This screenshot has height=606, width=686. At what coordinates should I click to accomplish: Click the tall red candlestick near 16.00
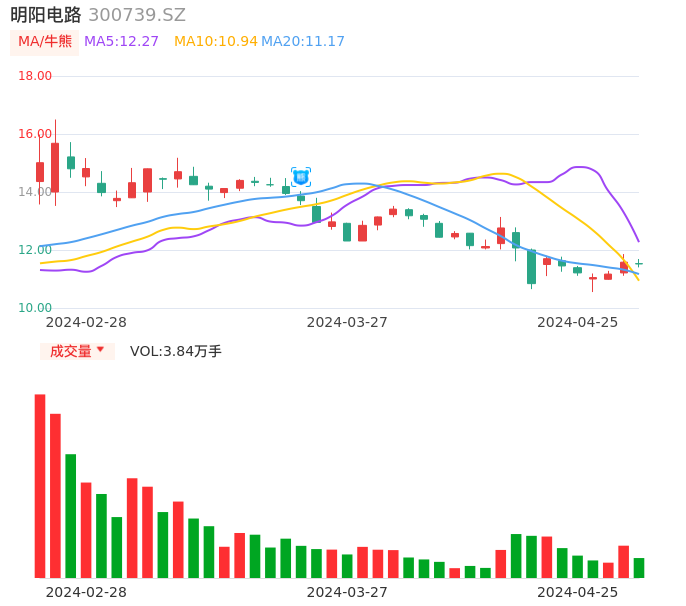tap(55, 167)
